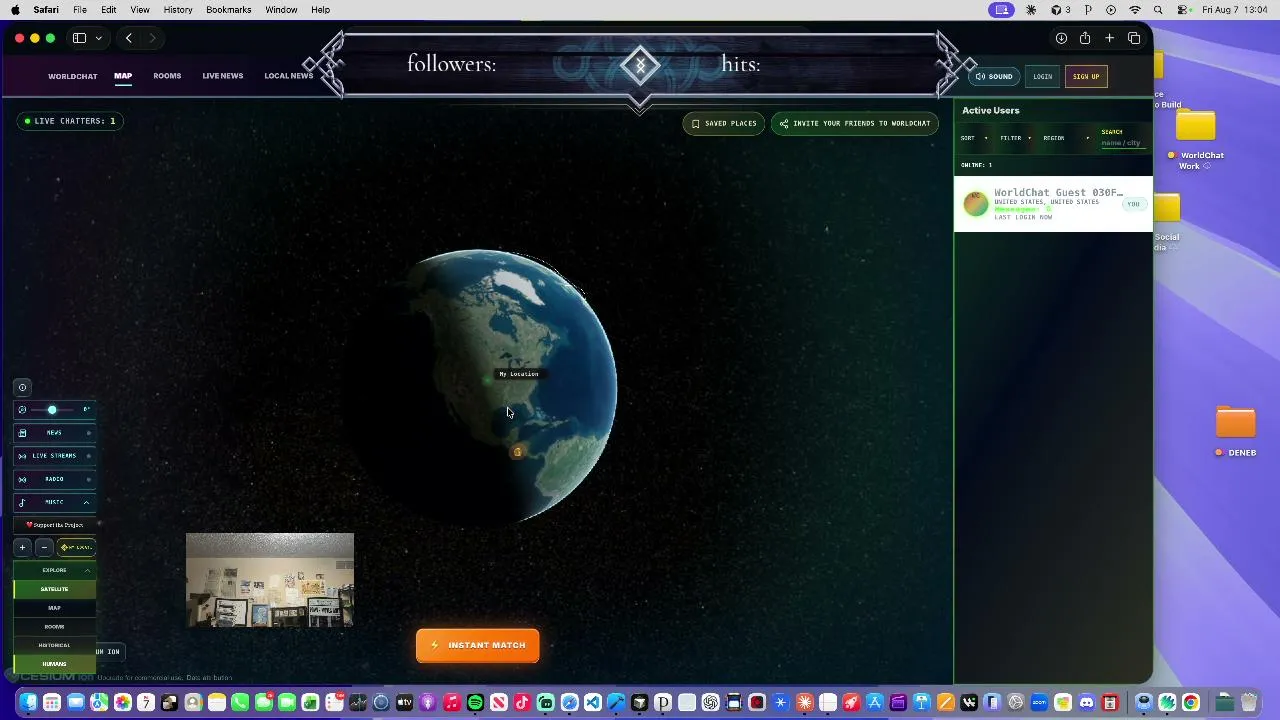Click the Live Chatters: 1 indicator

click(x=70, y=121)
